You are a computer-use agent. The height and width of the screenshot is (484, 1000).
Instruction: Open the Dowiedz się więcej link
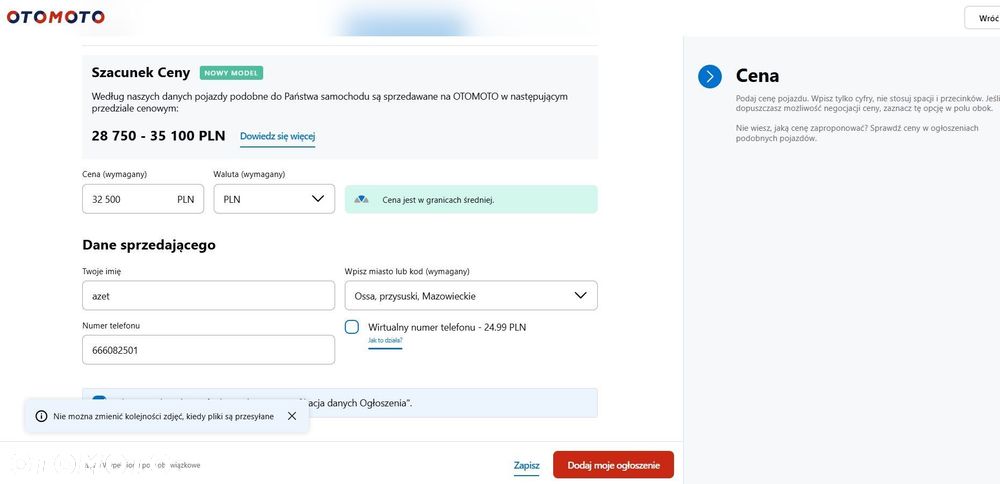277,136
